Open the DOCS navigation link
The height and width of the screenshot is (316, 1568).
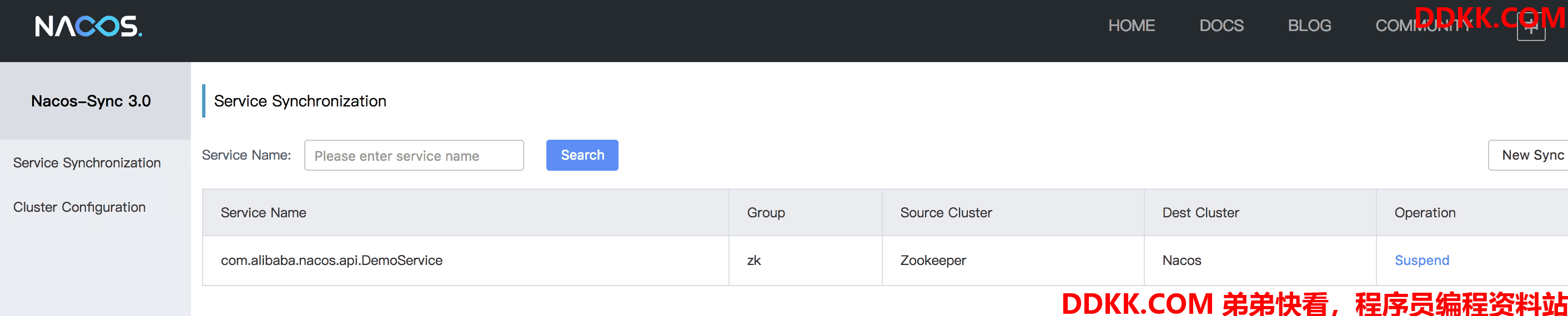(x=1221, y=26)
